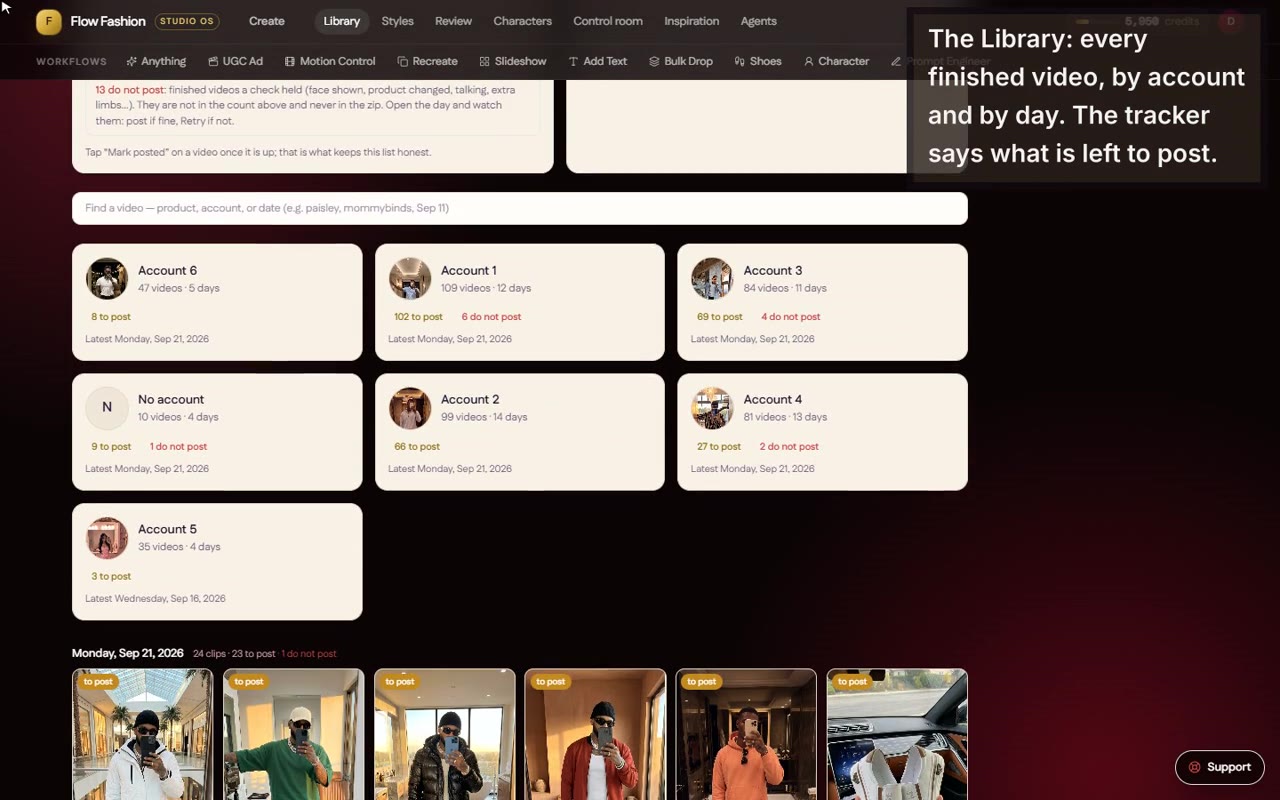Click the Account 4 avatar
This screenshot has width=1280, height=800.
(x=712, y=408)
